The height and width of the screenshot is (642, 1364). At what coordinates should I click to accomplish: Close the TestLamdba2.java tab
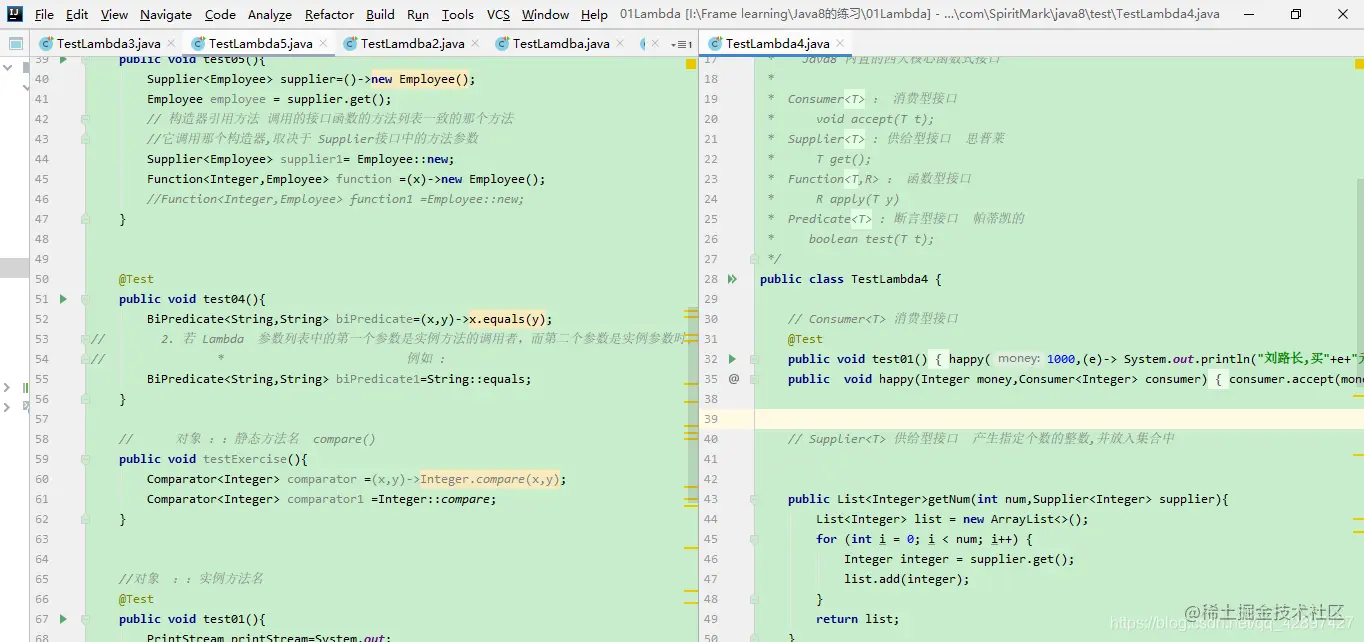(x=474, y=44)
